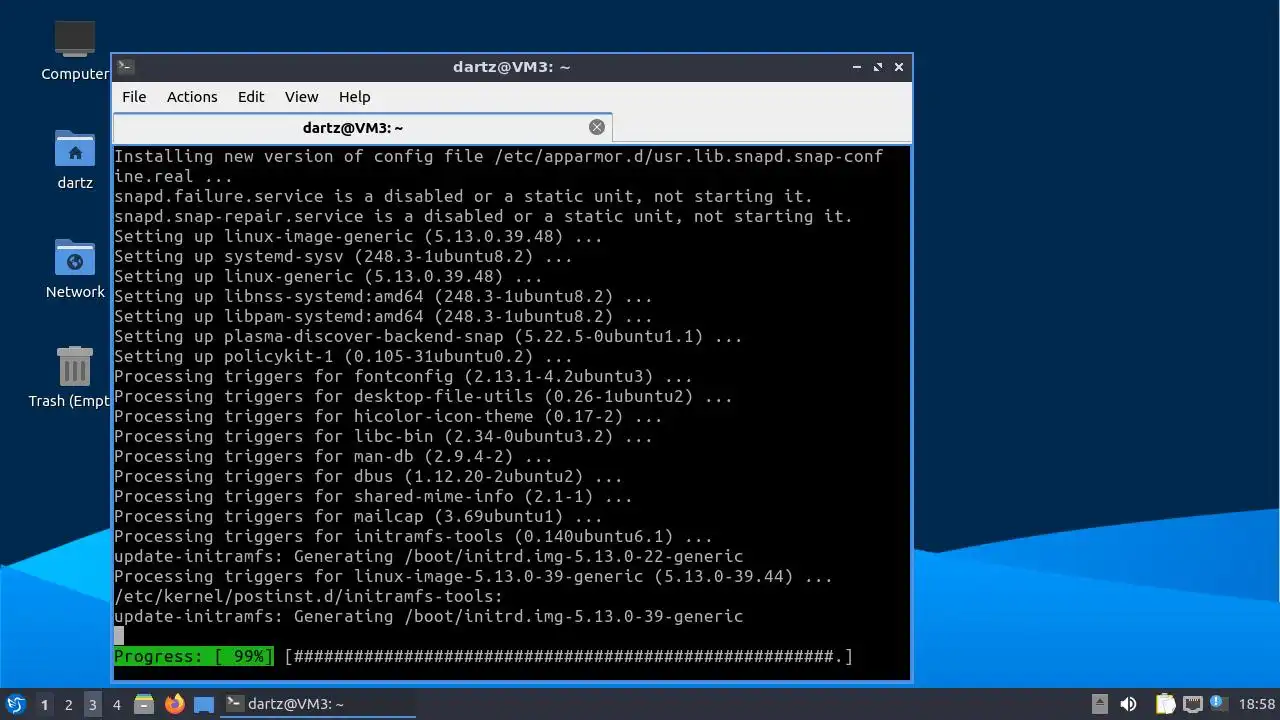
Task: Open the Lubuntu application menu
Action: click(x=15, y=704)
